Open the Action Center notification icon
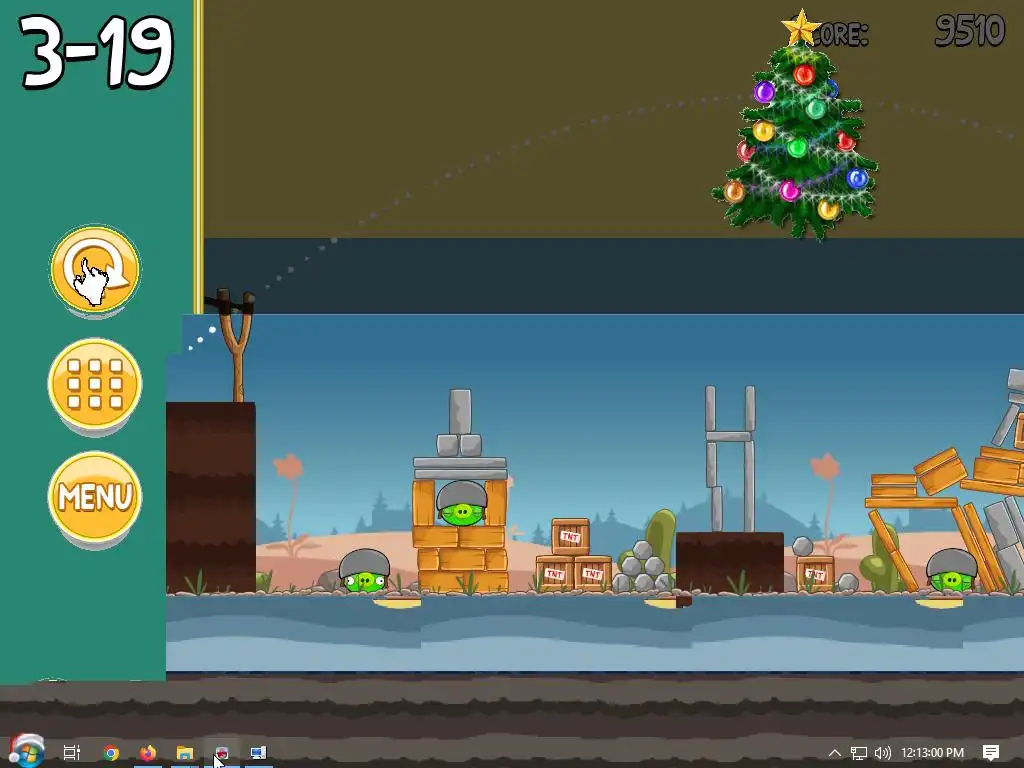Screen dimensions: 1024x768 tap(991, 753)
